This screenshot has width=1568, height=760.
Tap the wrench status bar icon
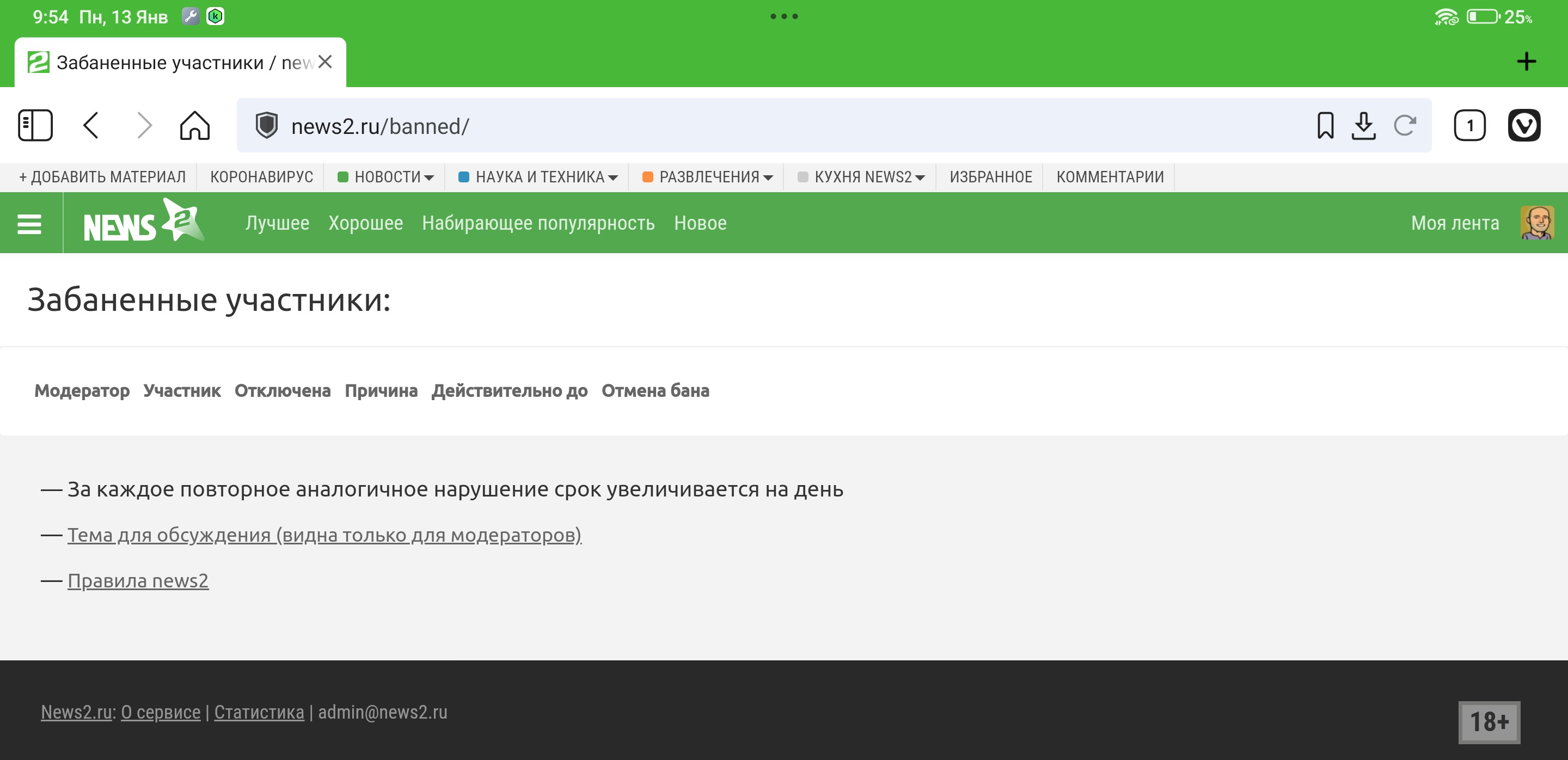pyautogui.click(x=191, y=16)
